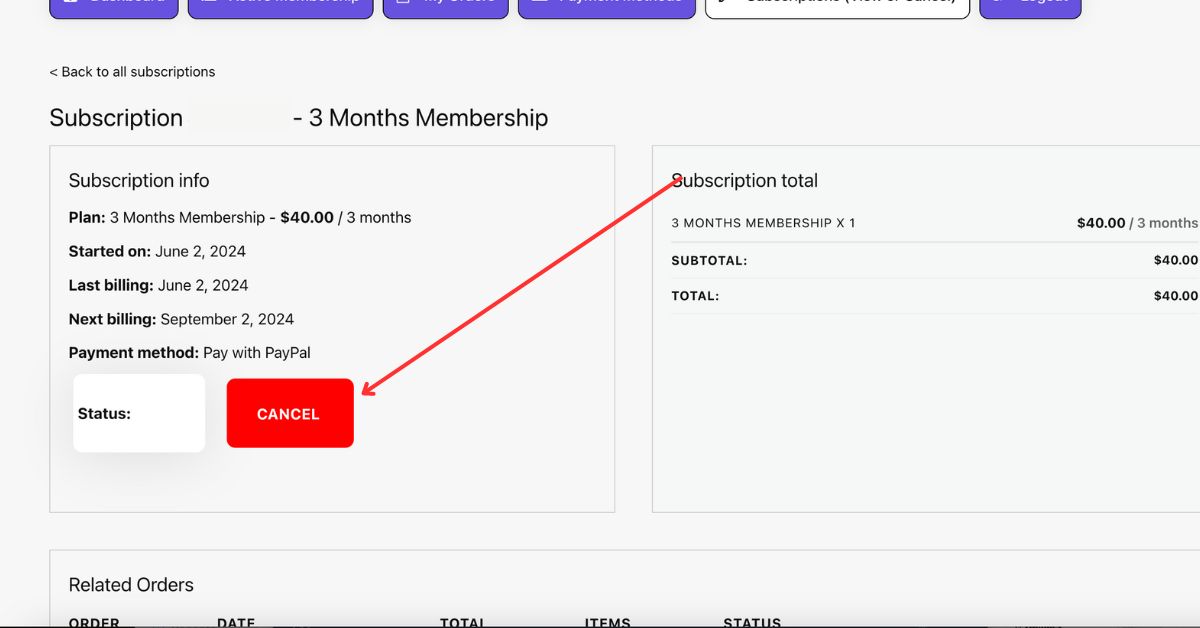Viewport: 1200px width, 628px height.
Task: Click the Related Orders heading
Action: point(131,585)
